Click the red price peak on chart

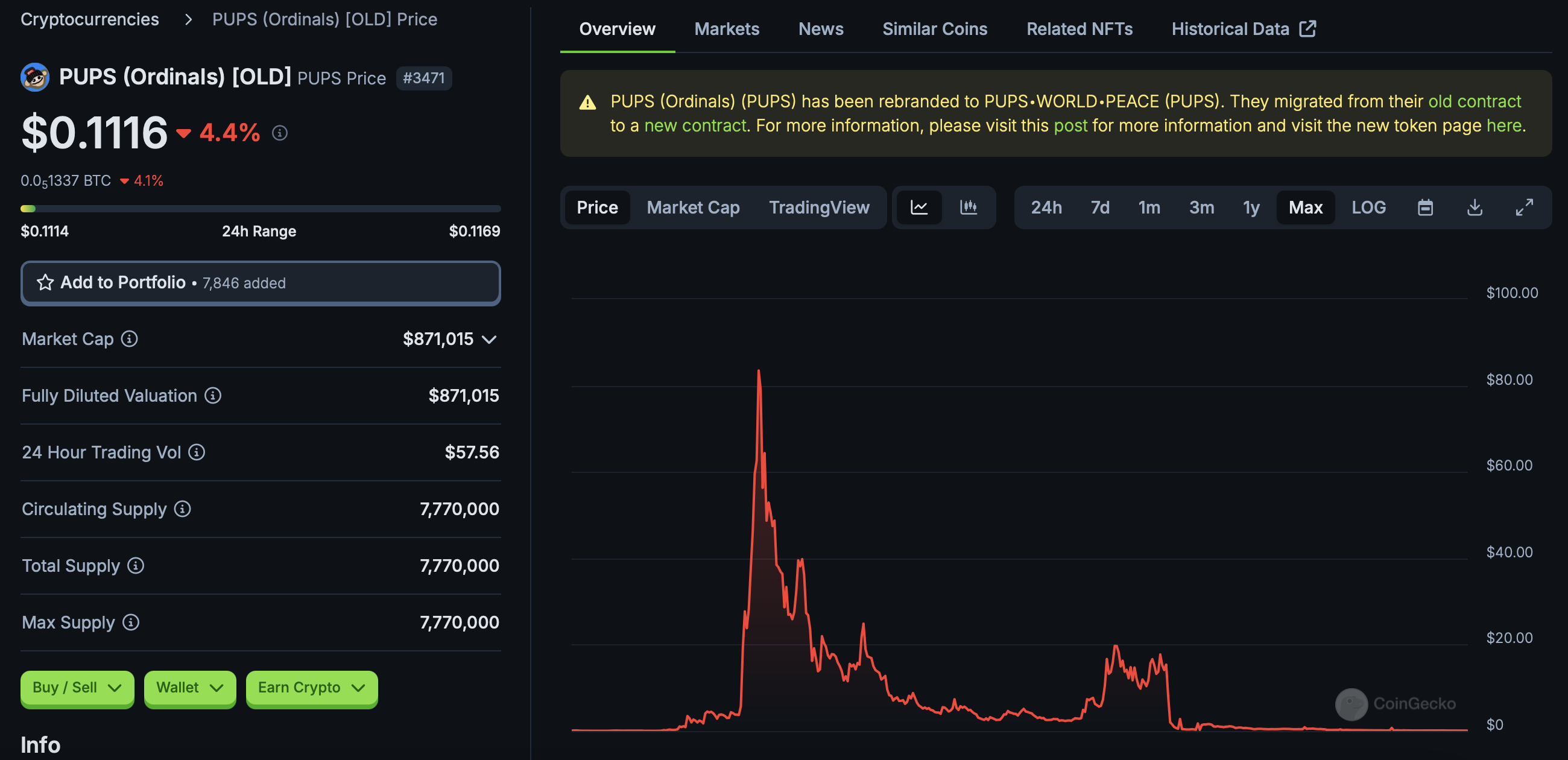[x=759, y=371]
